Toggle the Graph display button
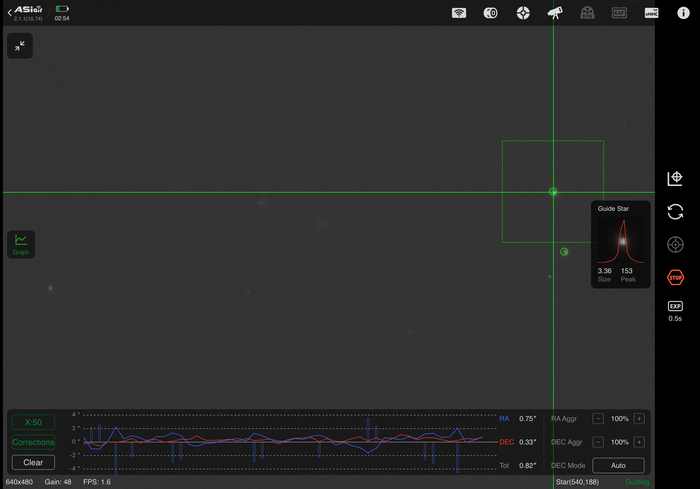 pyautogui.click(x=21, y=243)
